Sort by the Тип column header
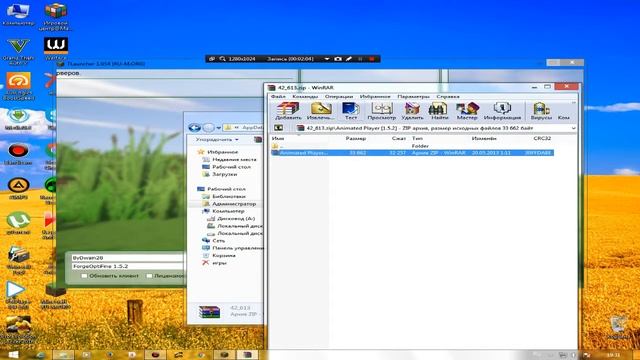 tap(417, 138)
